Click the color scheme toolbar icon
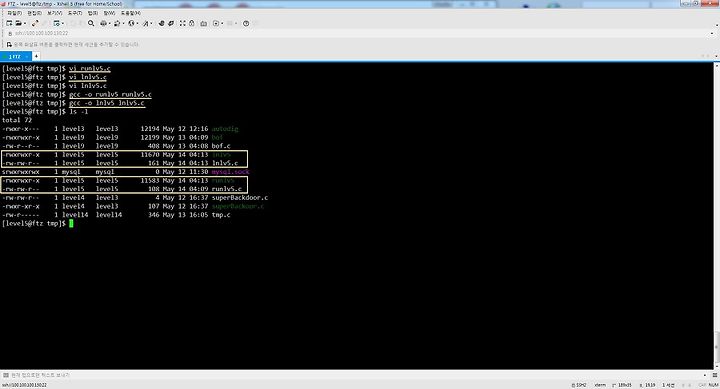This screenshot has height=389, width=720. [117, 23]
